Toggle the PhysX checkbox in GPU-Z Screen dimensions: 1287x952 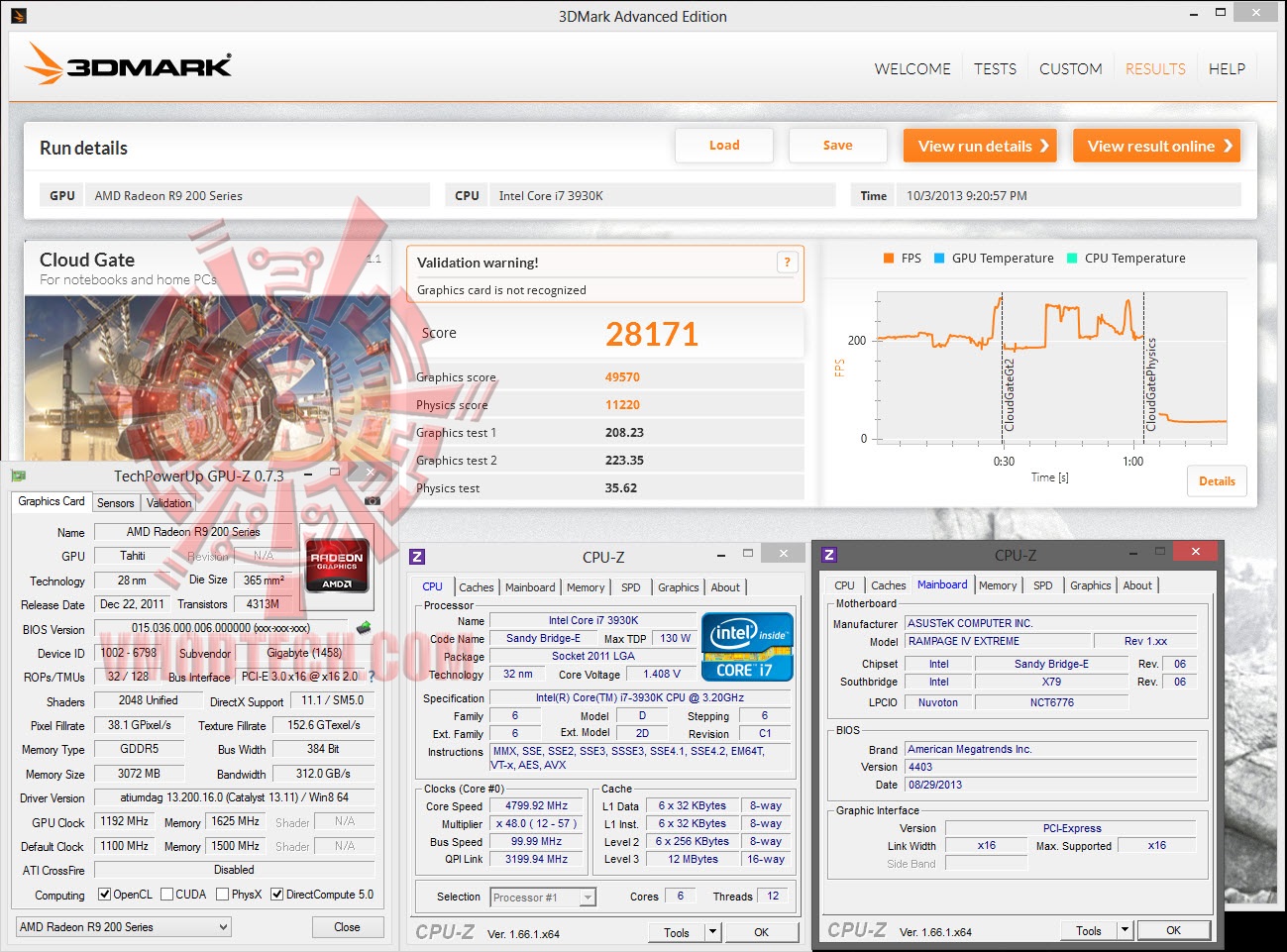(x=222, y=895)
